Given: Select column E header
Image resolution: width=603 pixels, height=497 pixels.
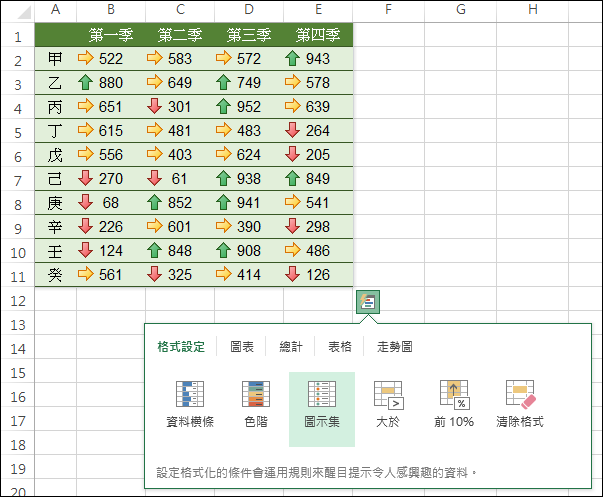Looking at the screenshot, I should (x=318, y=10).
